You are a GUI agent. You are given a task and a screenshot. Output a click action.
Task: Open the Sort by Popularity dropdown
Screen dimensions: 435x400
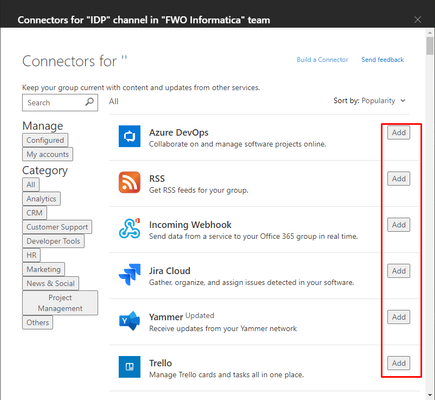369,101
